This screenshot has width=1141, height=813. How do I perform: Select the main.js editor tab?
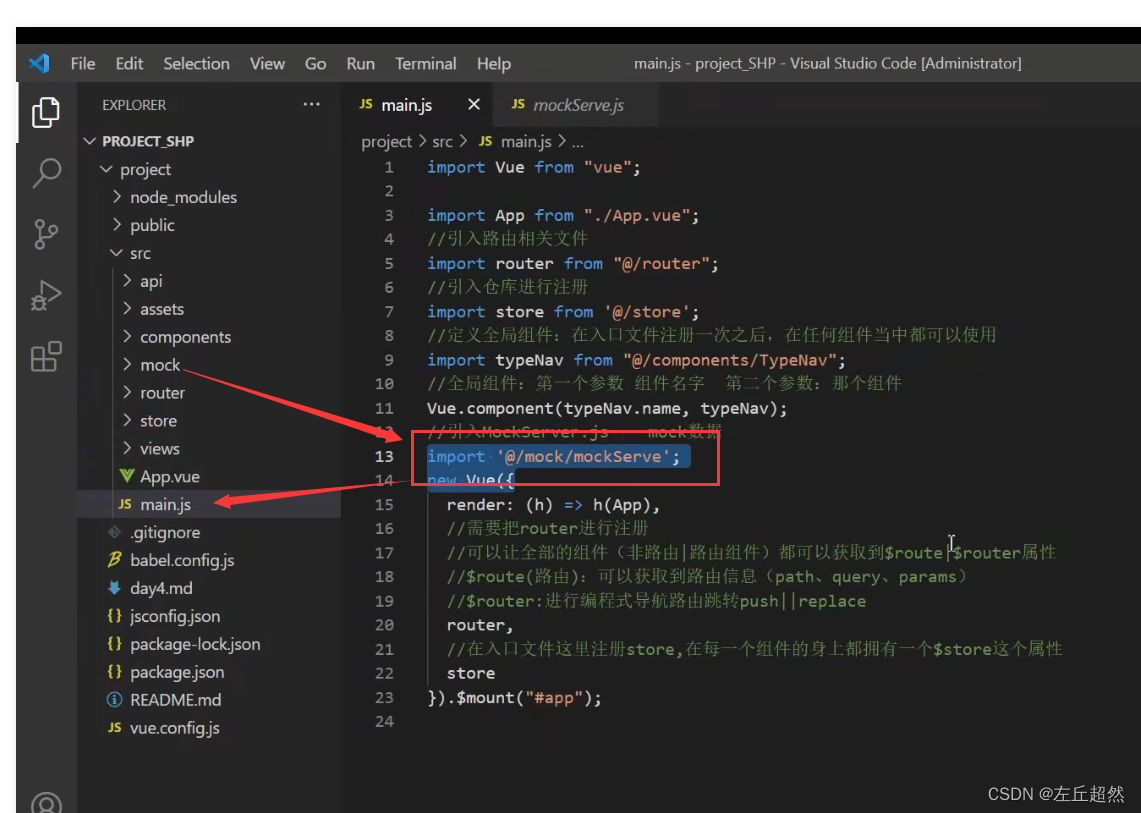(x=417, y=105)
